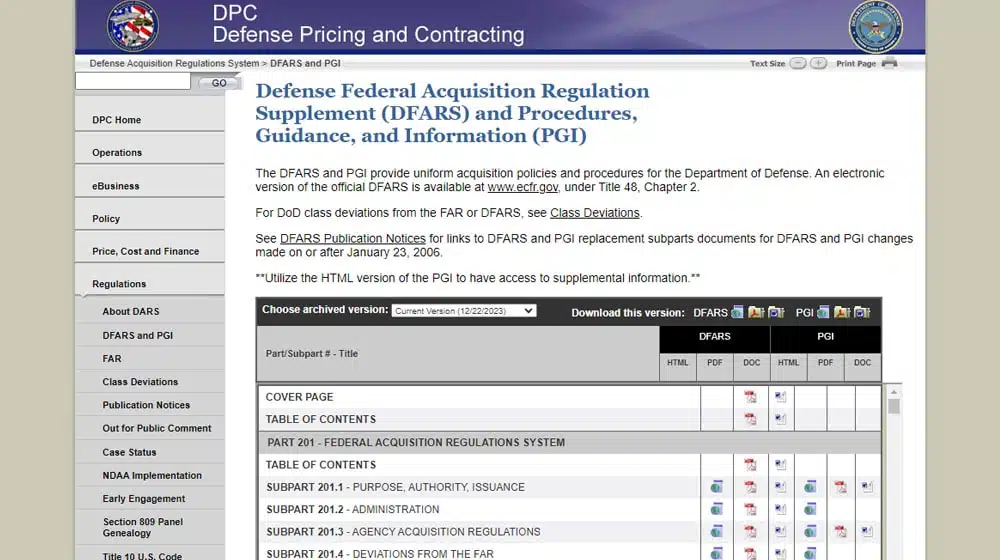Decrease text size with minus button
Screen dimensions: 1000x560
[798, 63]
